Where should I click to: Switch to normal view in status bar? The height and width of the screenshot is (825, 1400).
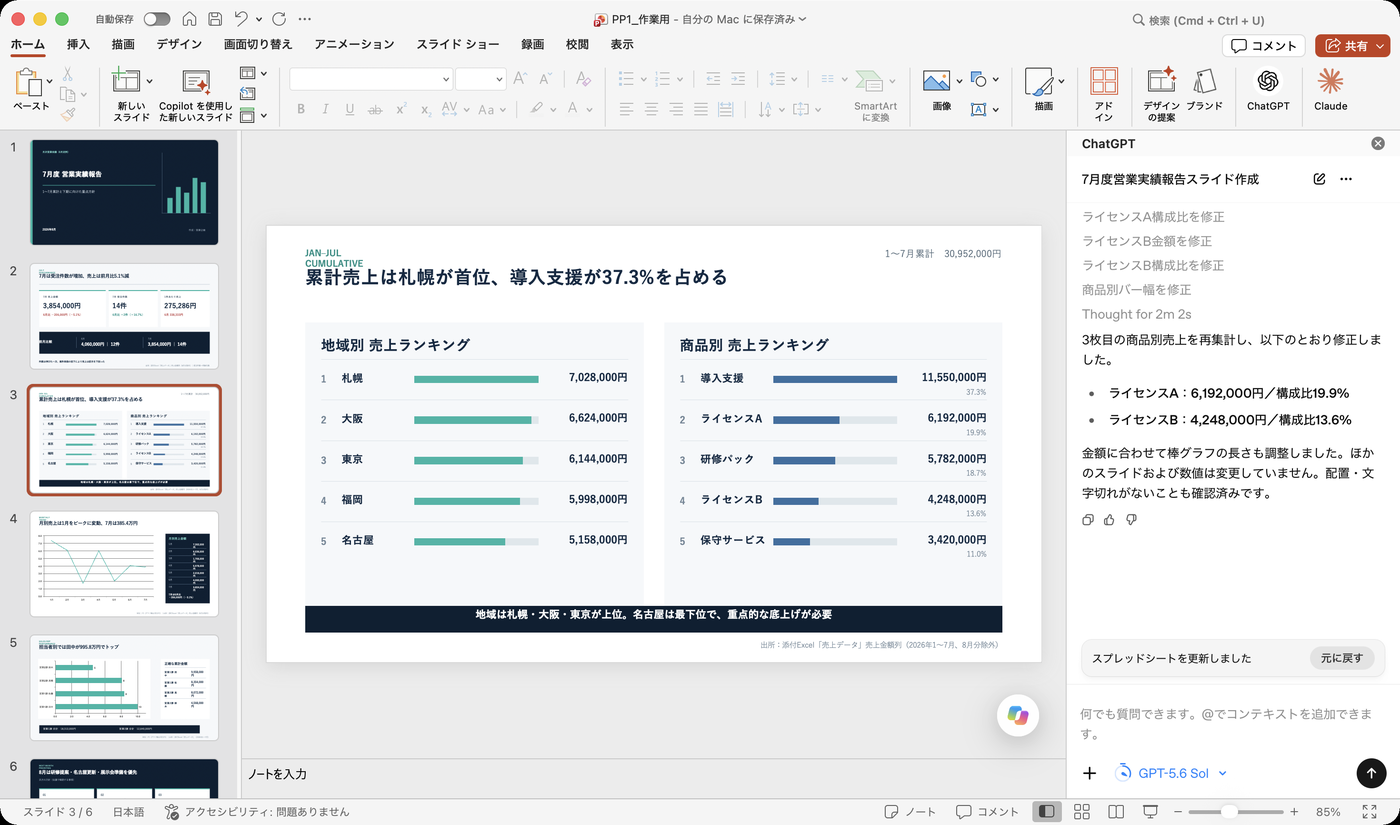tap(1047, 812)
